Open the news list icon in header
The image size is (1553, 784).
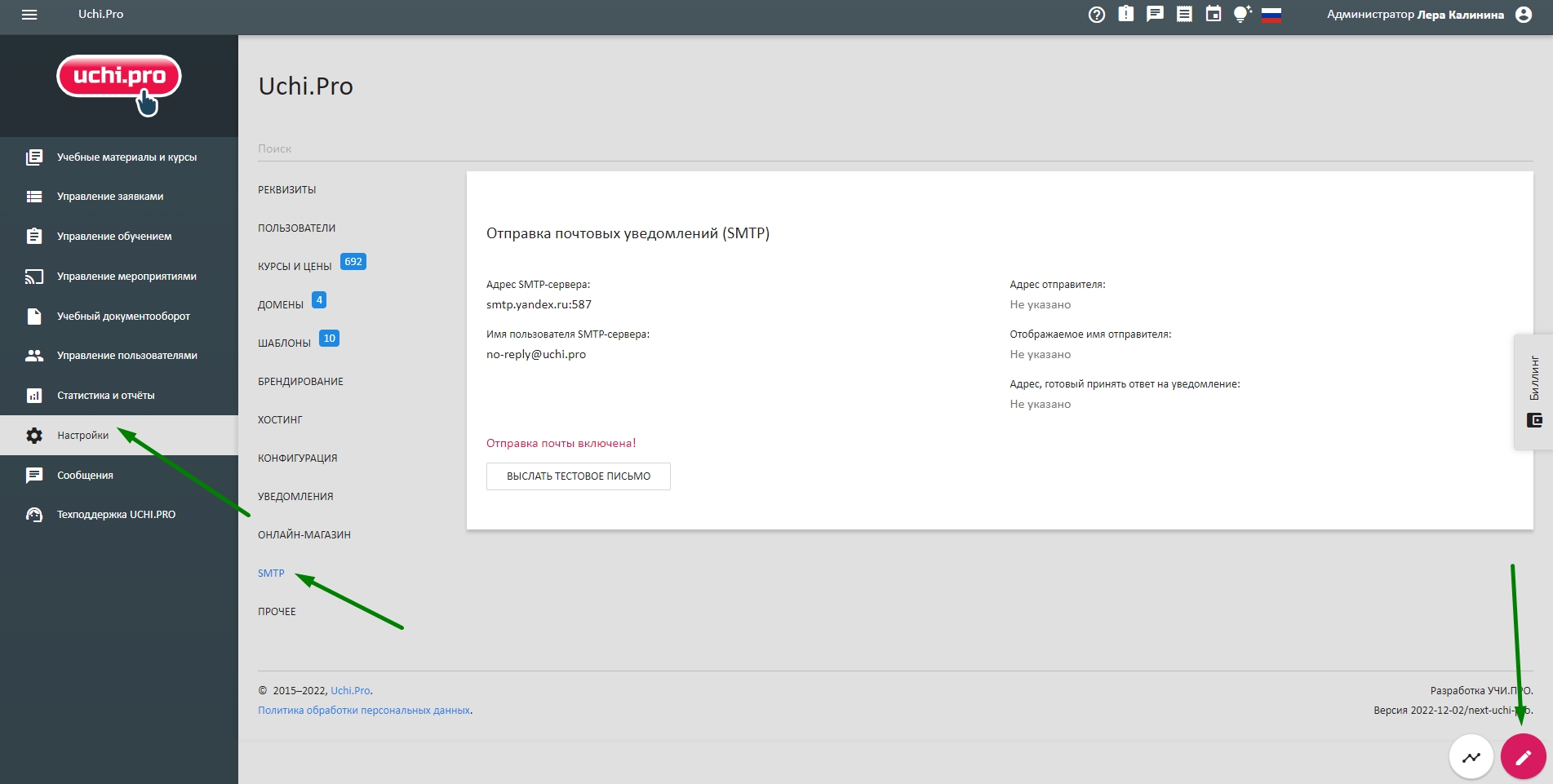1184,14
